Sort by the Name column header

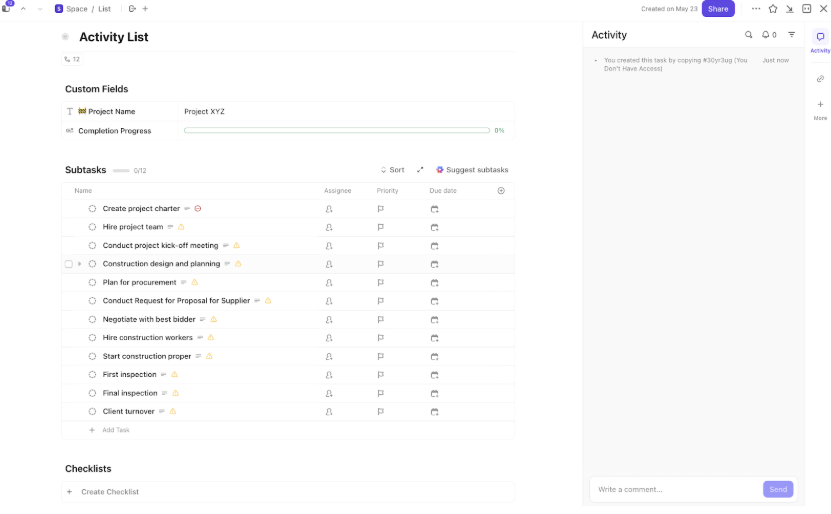click(83, 191)
